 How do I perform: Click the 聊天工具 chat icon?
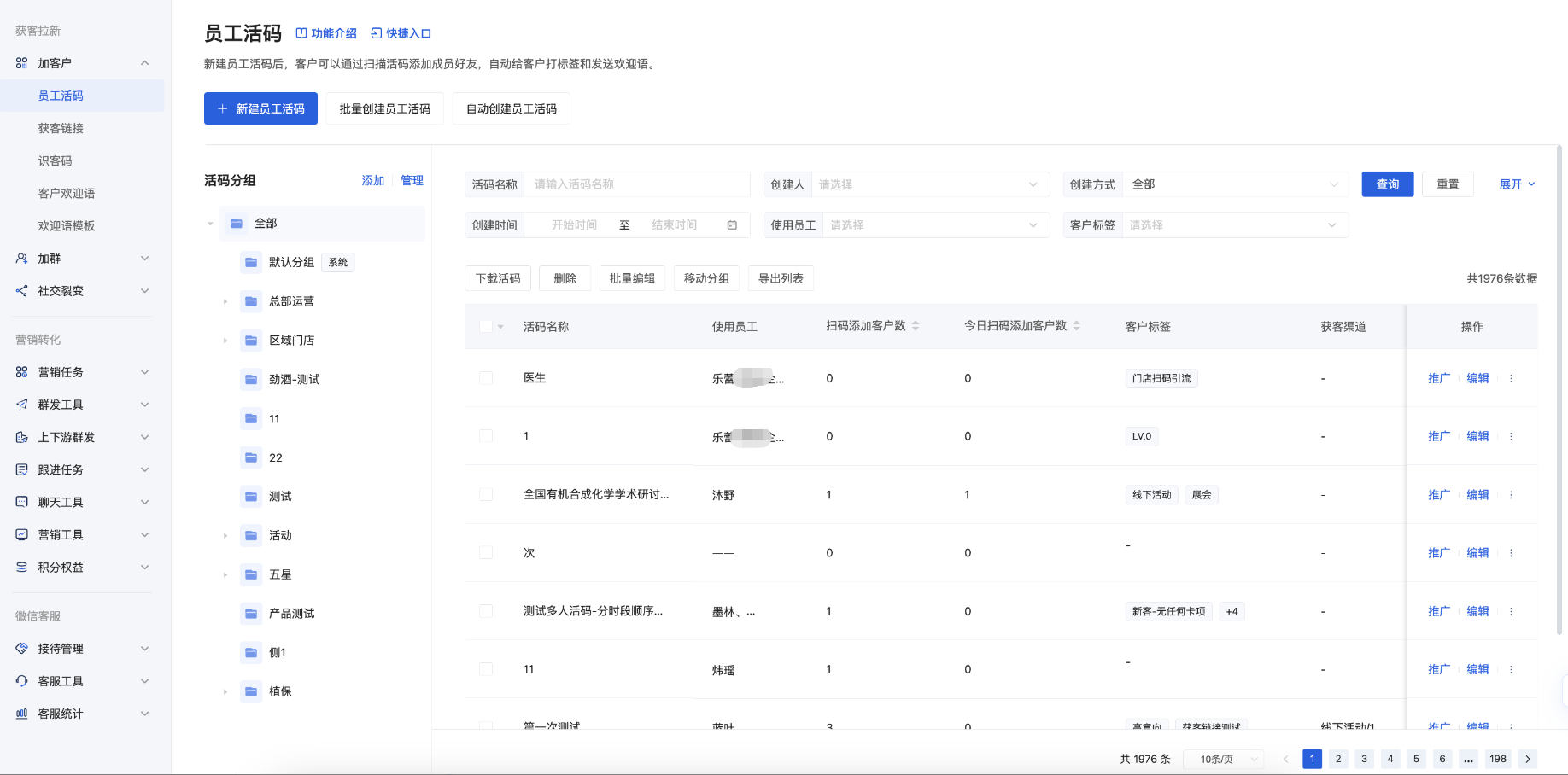[22, 502]
